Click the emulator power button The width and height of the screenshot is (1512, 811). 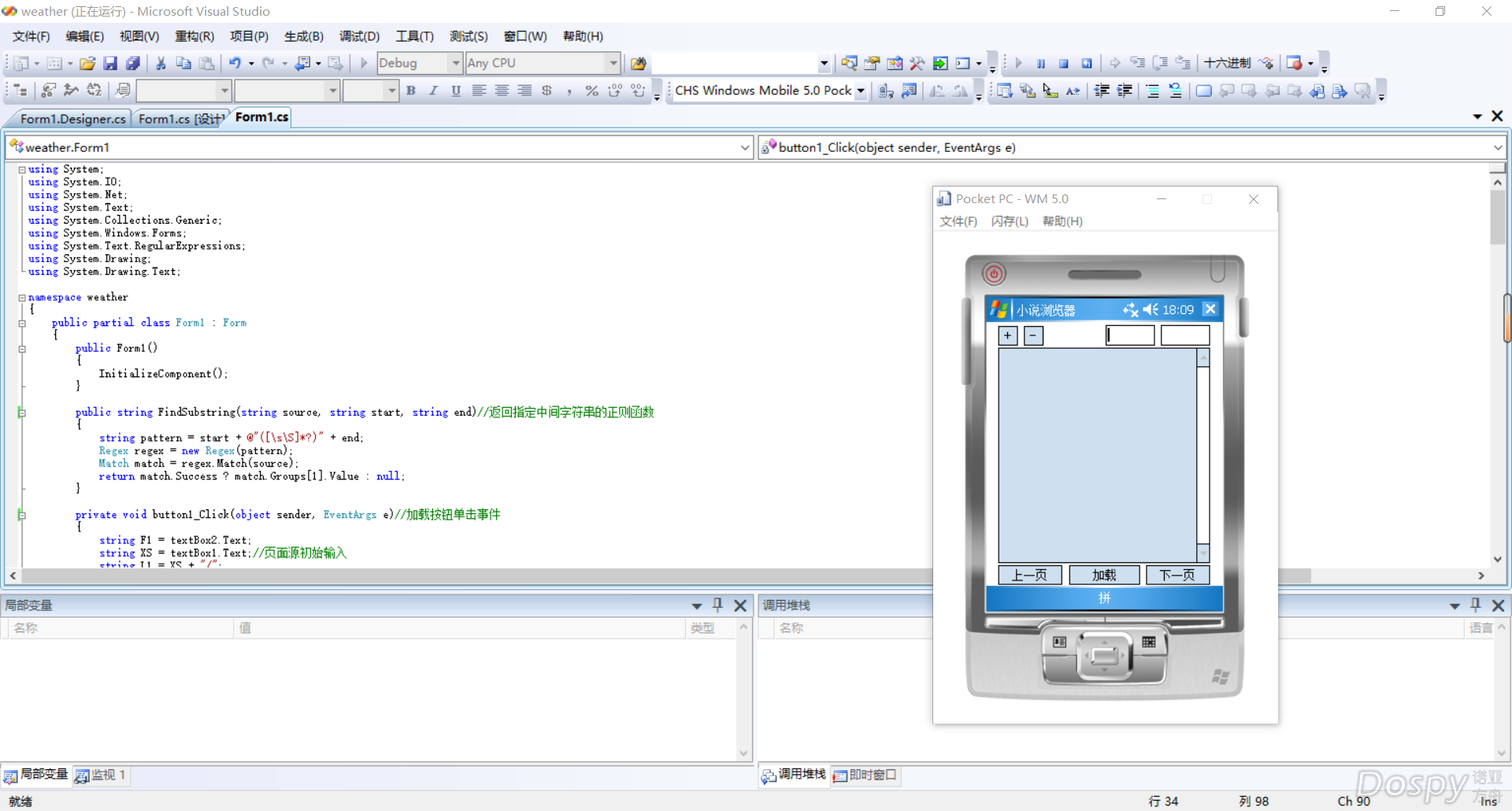pos(994,273)
